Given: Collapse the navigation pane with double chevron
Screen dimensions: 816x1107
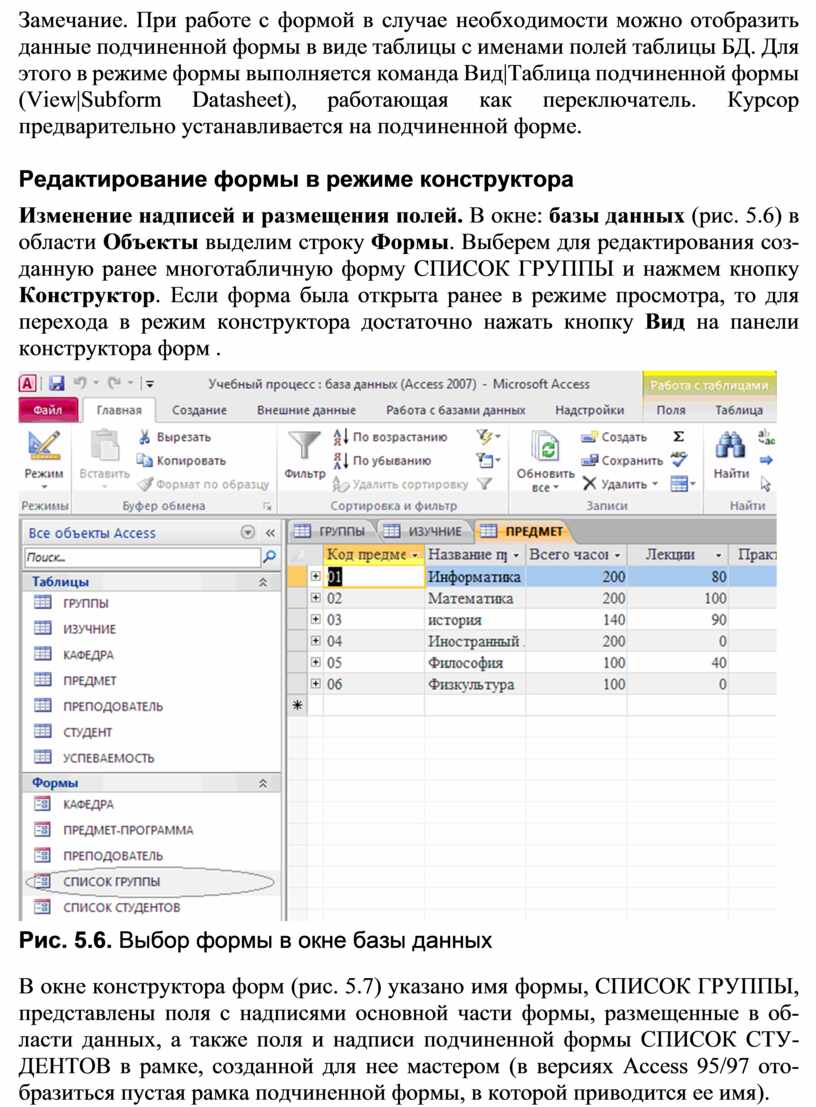Looking at the screenshot, I should pyautogui.click(x=270, y=533).
